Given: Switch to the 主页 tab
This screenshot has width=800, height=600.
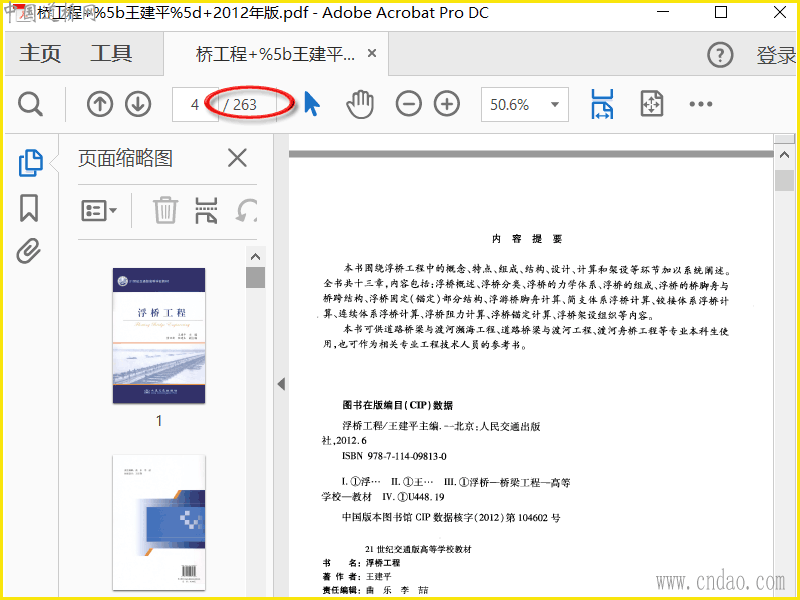Looking at the screenshot, I should pos(40,54).
